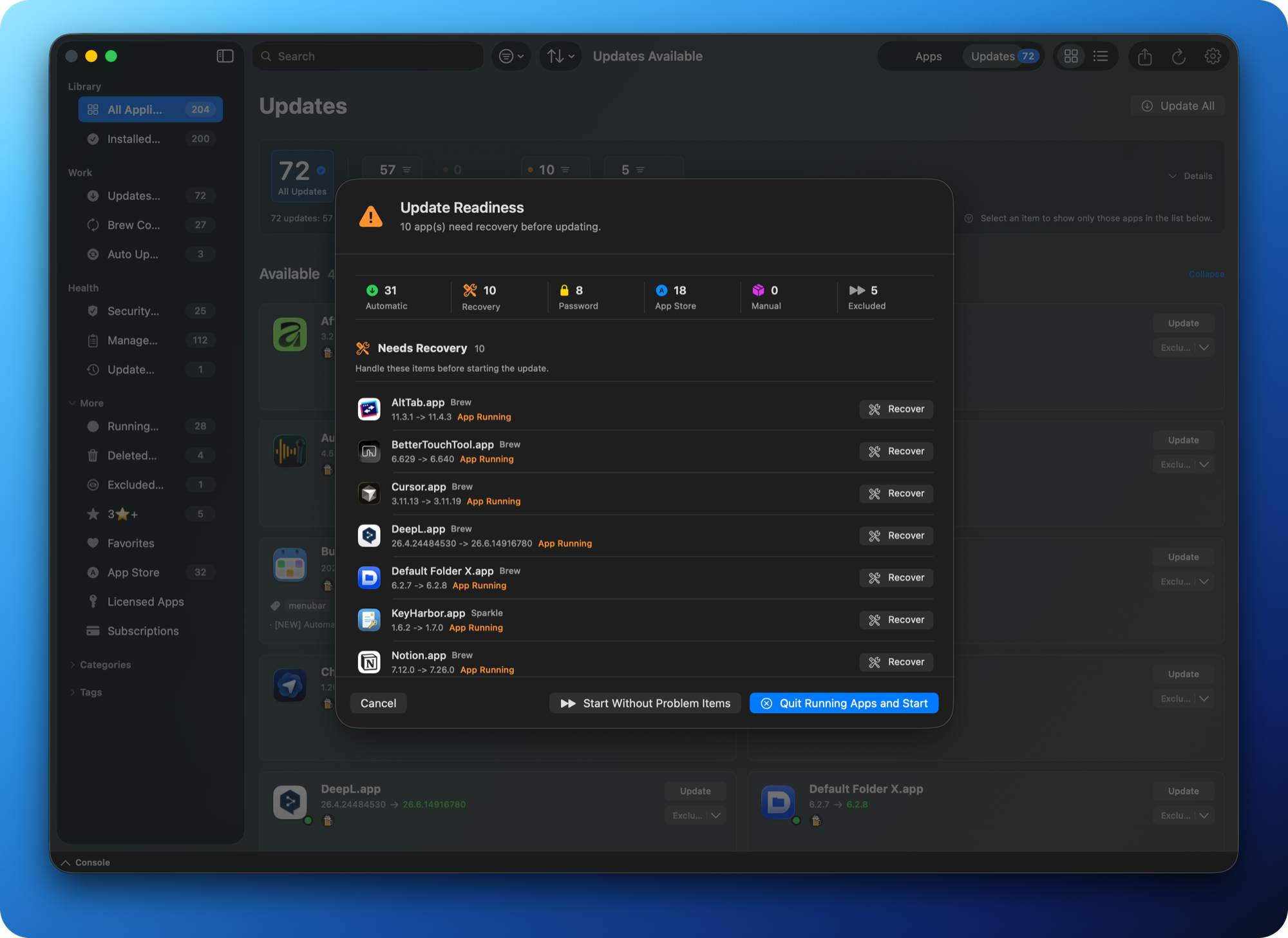Expand the Categories section

pos(72,664)
